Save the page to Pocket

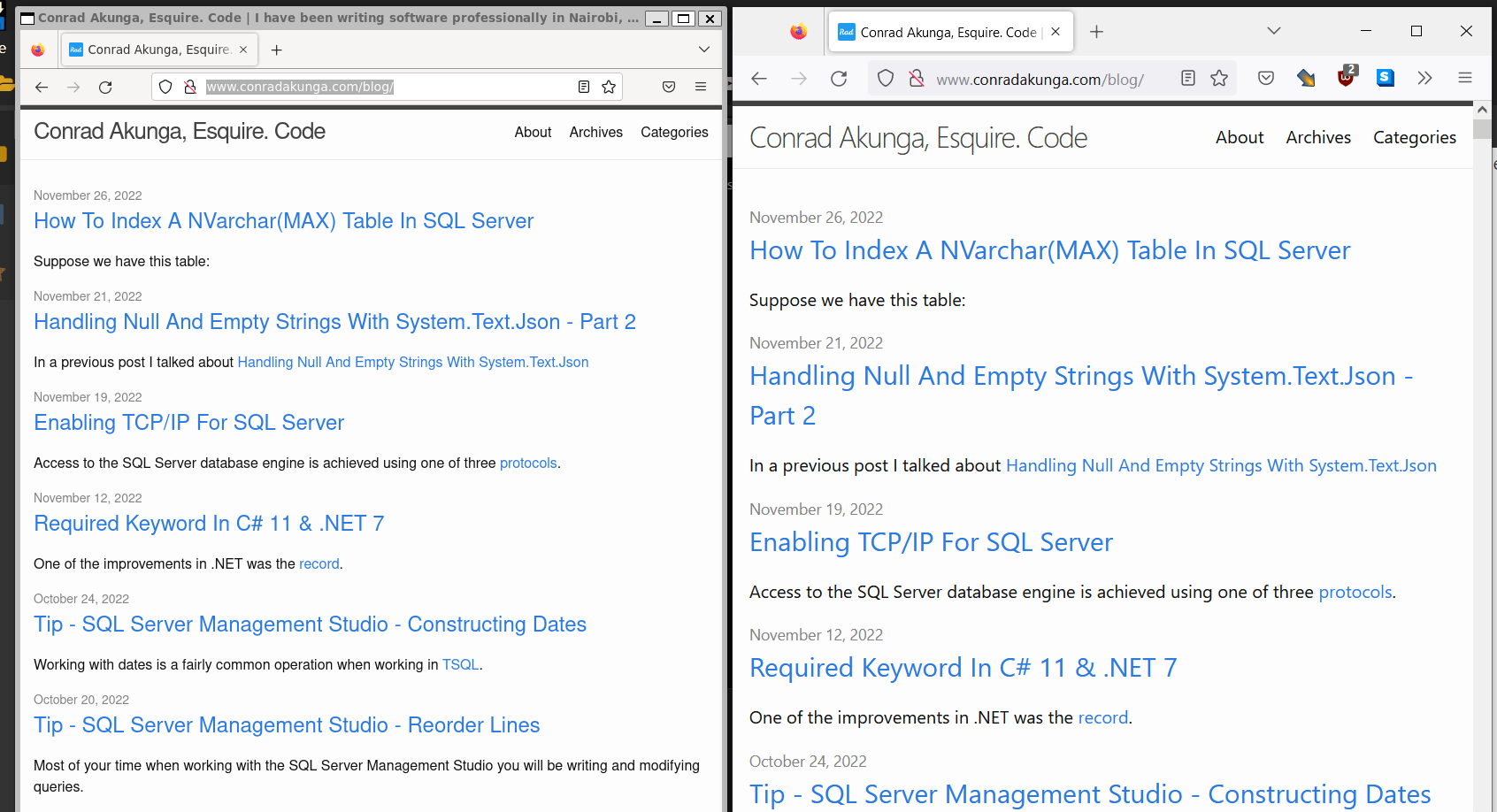pos(1265,78)
